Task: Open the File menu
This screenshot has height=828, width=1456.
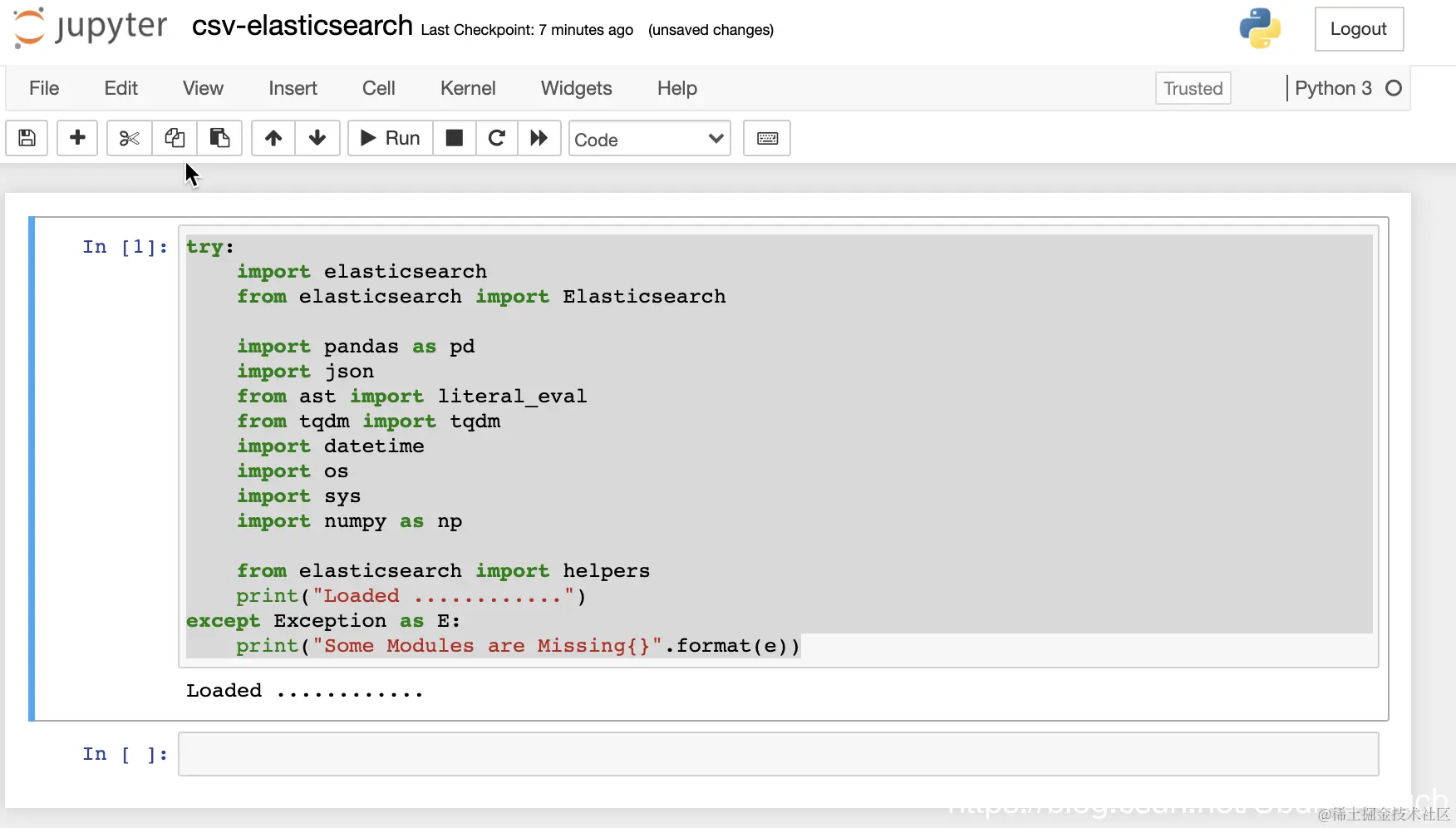Action: click(44, 88)
